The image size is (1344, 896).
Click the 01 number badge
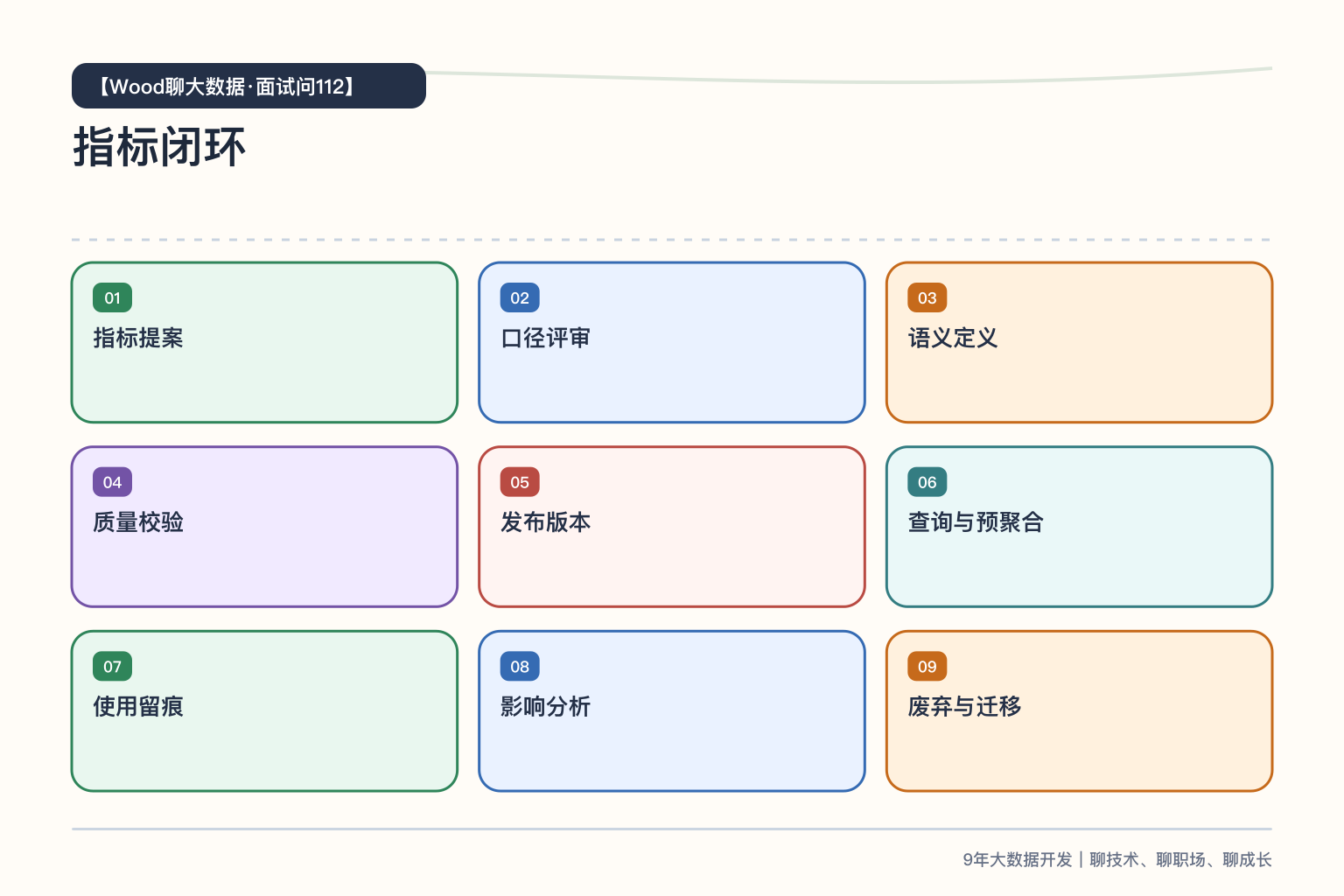[112, 297]
